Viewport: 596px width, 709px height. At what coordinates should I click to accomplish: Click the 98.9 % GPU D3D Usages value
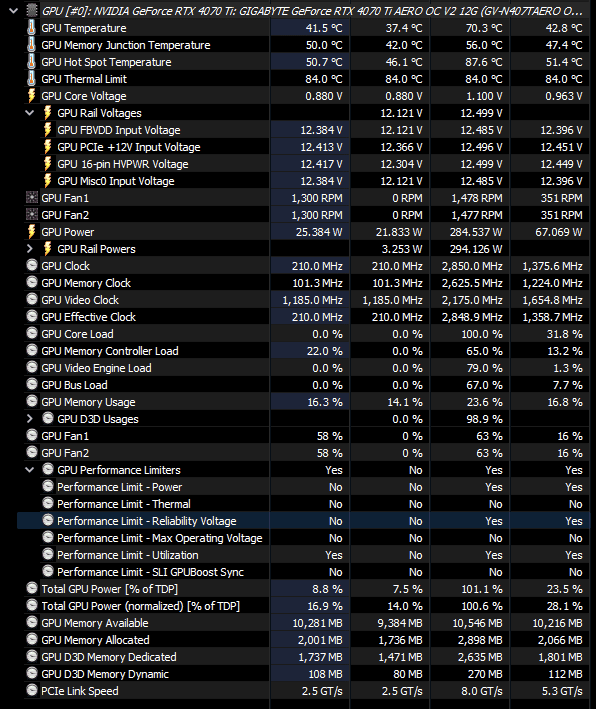coord(484,419)
